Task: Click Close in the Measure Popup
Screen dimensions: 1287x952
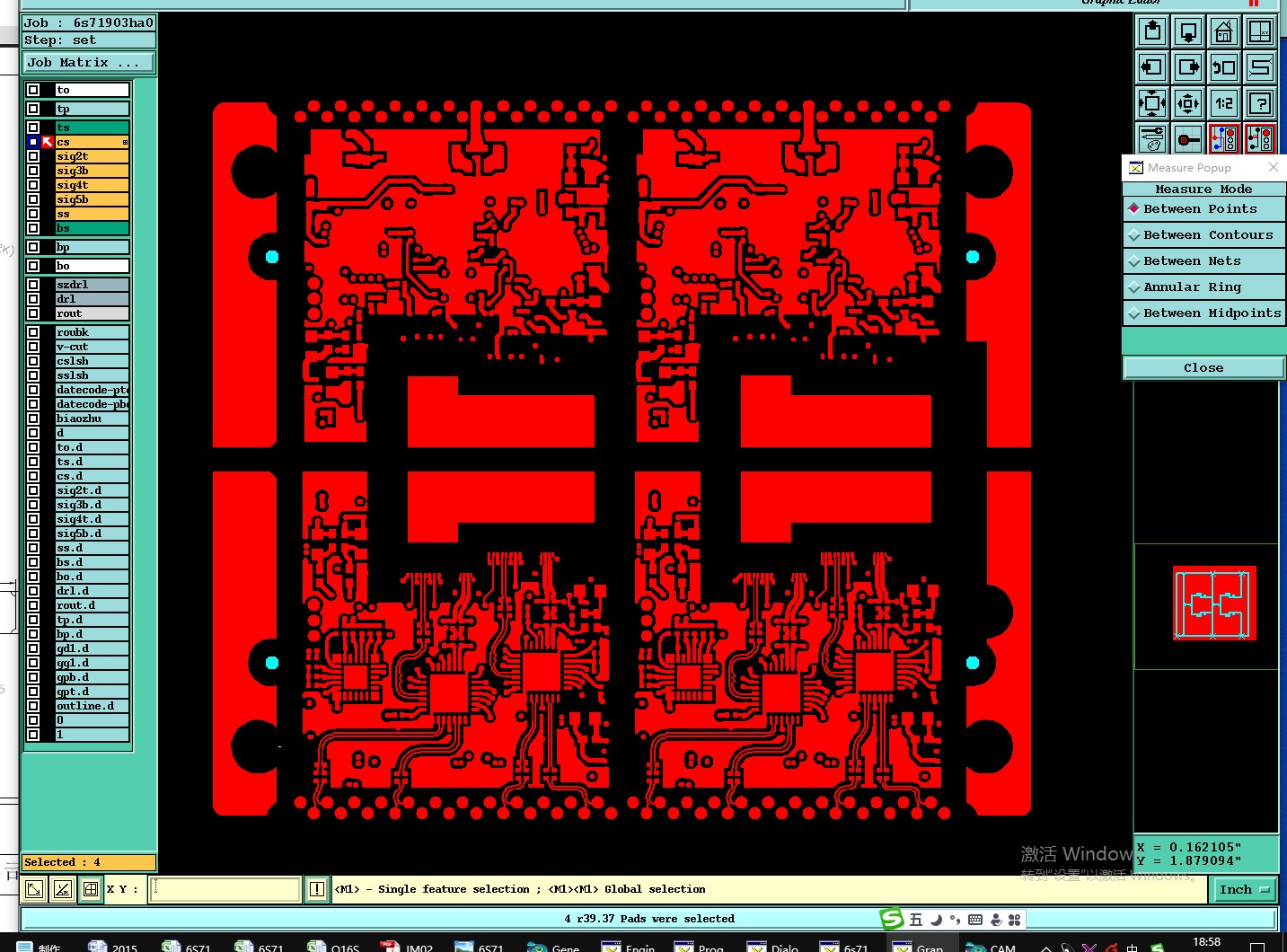Action: [1203, 367]
